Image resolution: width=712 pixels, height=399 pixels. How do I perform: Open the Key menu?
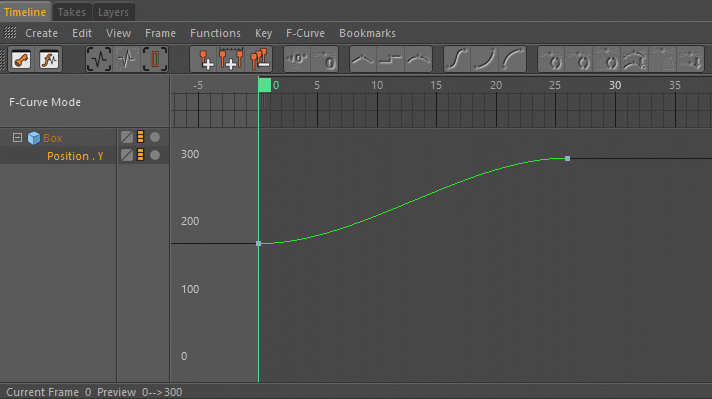click(263, 34)
